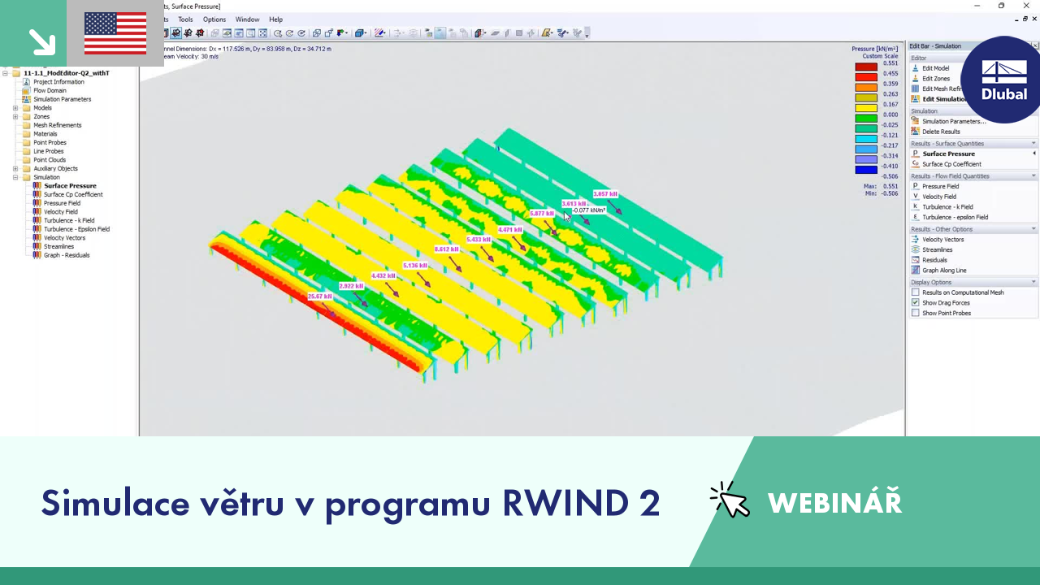Click the Delete Results icon
The width and height of the screenshot is (1040, 585).
point(915,131)
